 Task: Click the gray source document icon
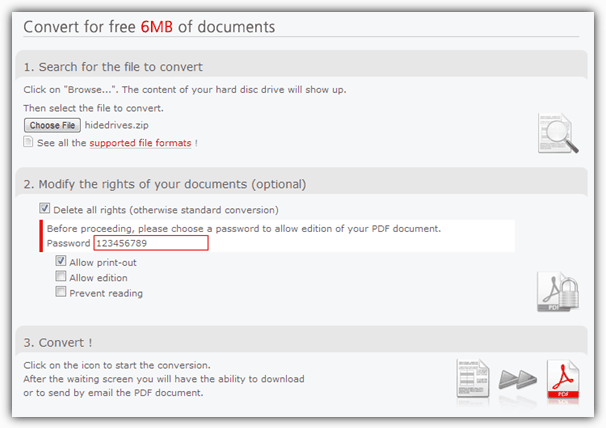point(473,379)
